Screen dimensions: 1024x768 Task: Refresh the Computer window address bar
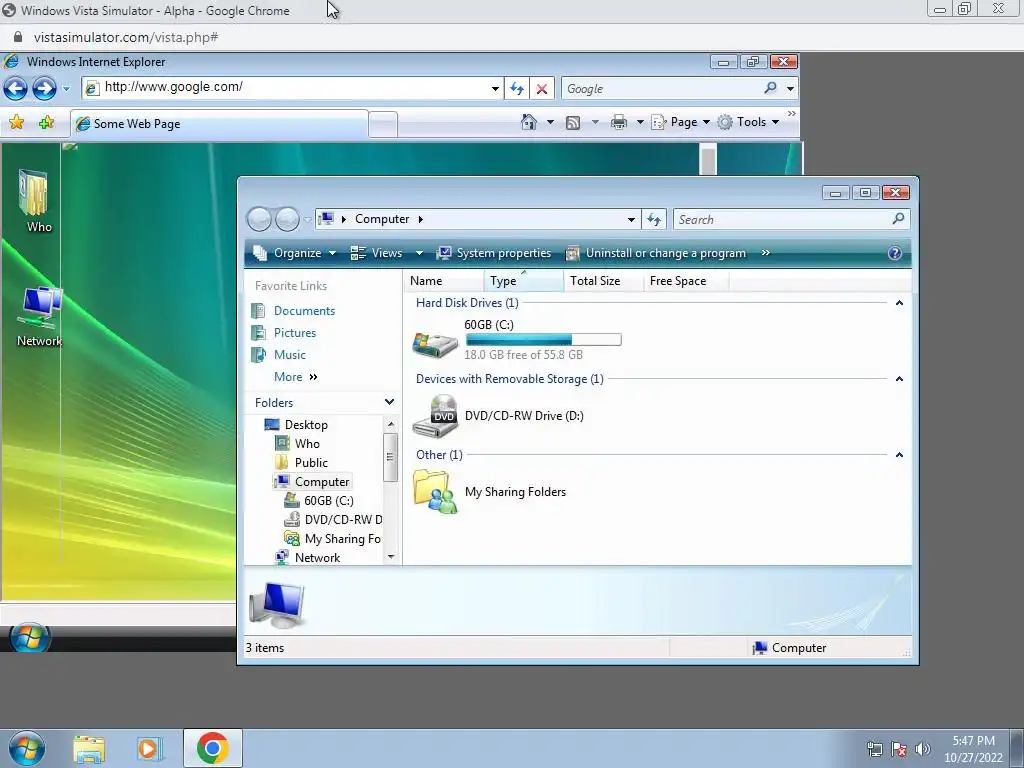tap(654, 219)
